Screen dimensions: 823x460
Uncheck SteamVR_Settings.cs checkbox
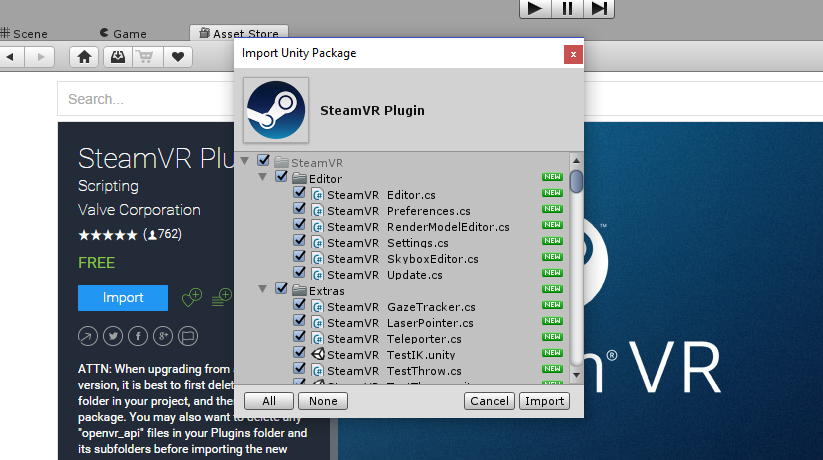pyautogui.click(x=300, y=241)
